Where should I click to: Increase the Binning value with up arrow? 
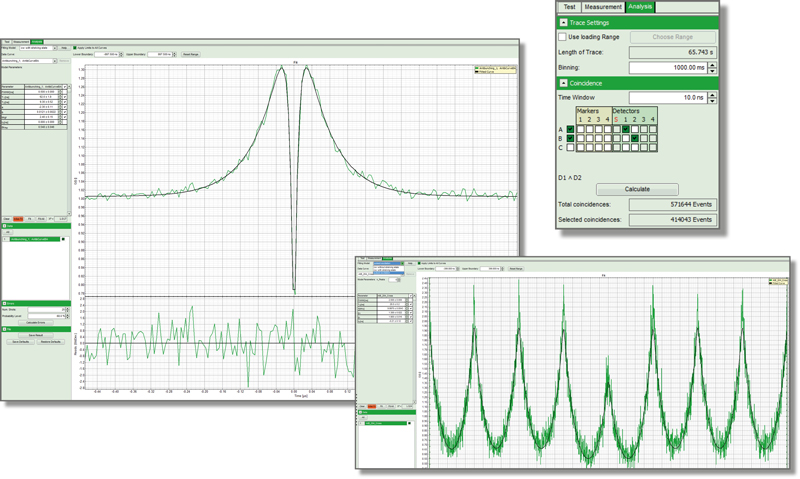[x=712, y=64]
